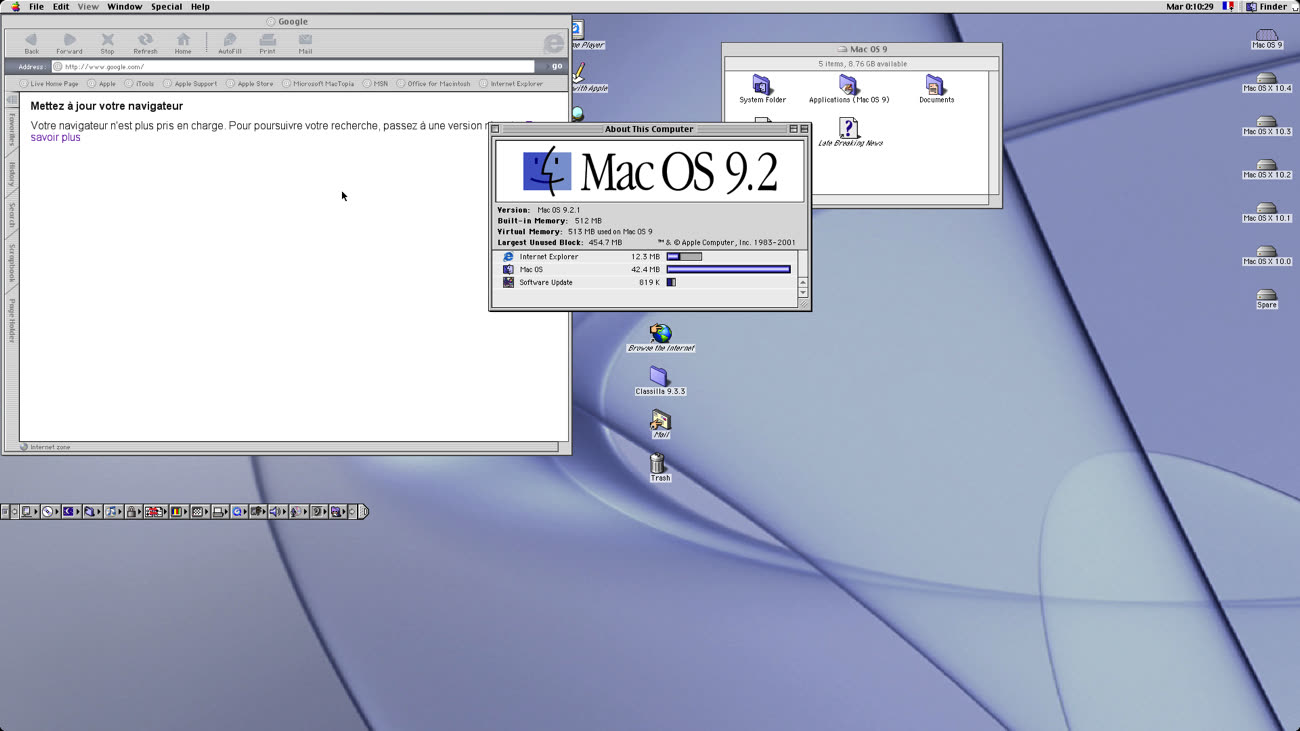
Task: Open the Trash on the desktop
Action: tap(657, 465)
